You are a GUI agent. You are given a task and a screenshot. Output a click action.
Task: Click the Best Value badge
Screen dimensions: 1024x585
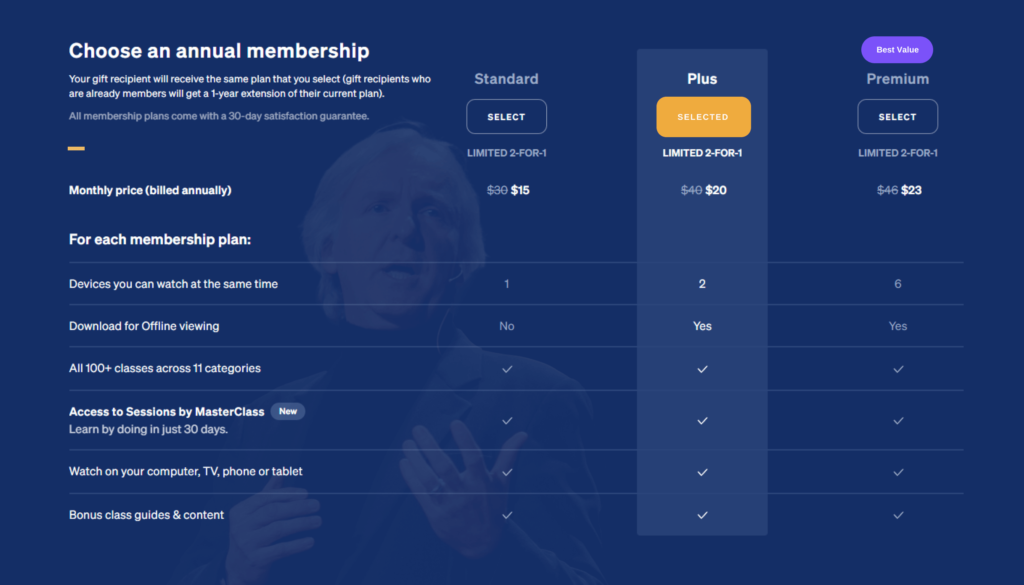click(897, 50)
